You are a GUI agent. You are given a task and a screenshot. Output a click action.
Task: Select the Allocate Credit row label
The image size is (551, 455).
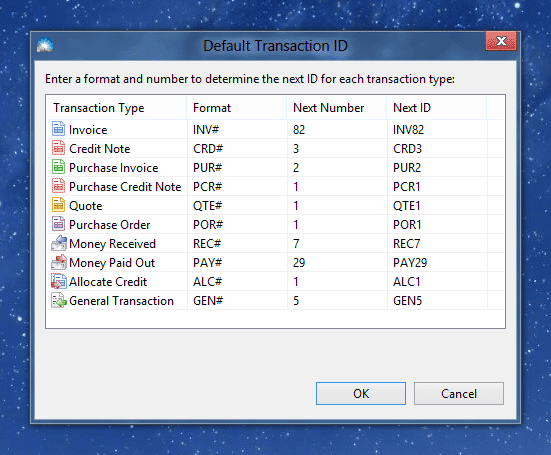tap(108, 281)
